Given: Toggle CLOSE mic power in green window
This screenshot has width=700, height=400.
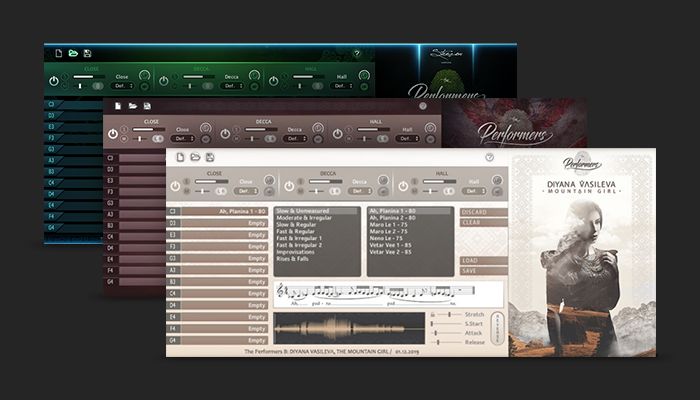Looking at the screenshot, I should tap(54, 81).
